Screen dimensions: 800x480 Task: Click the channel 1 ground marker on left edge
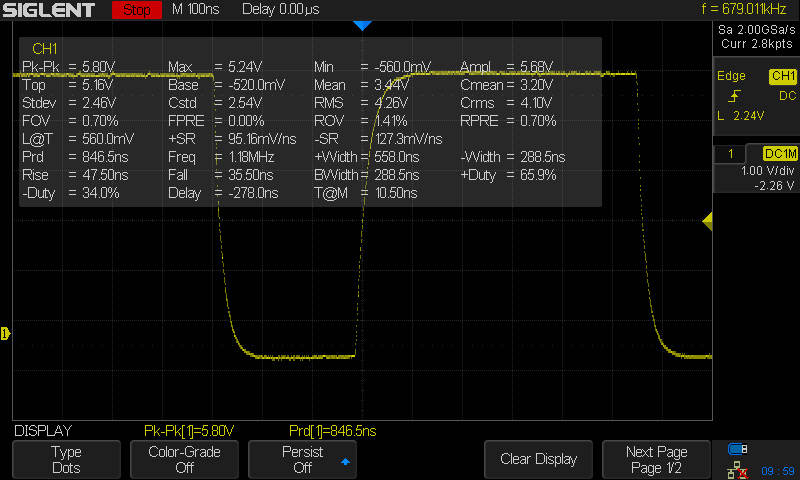[4, 333]
